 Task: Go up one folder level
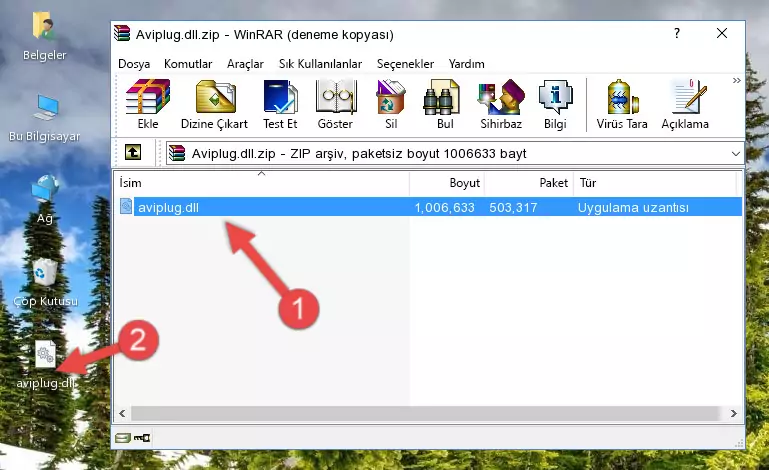pyautogui.click(x=133, y=153)
